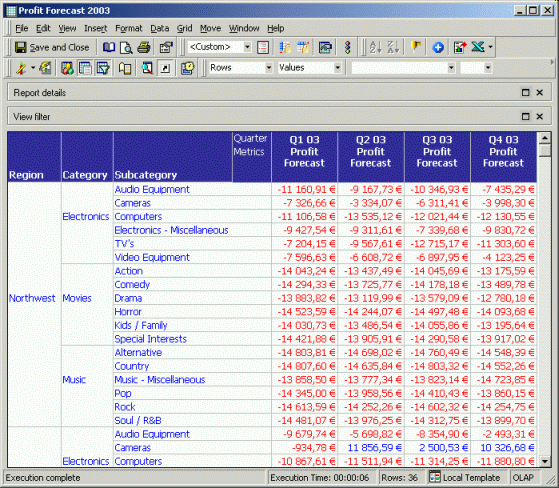
Task: Maximize the Report details panel
Action: [x=525, y=93]
